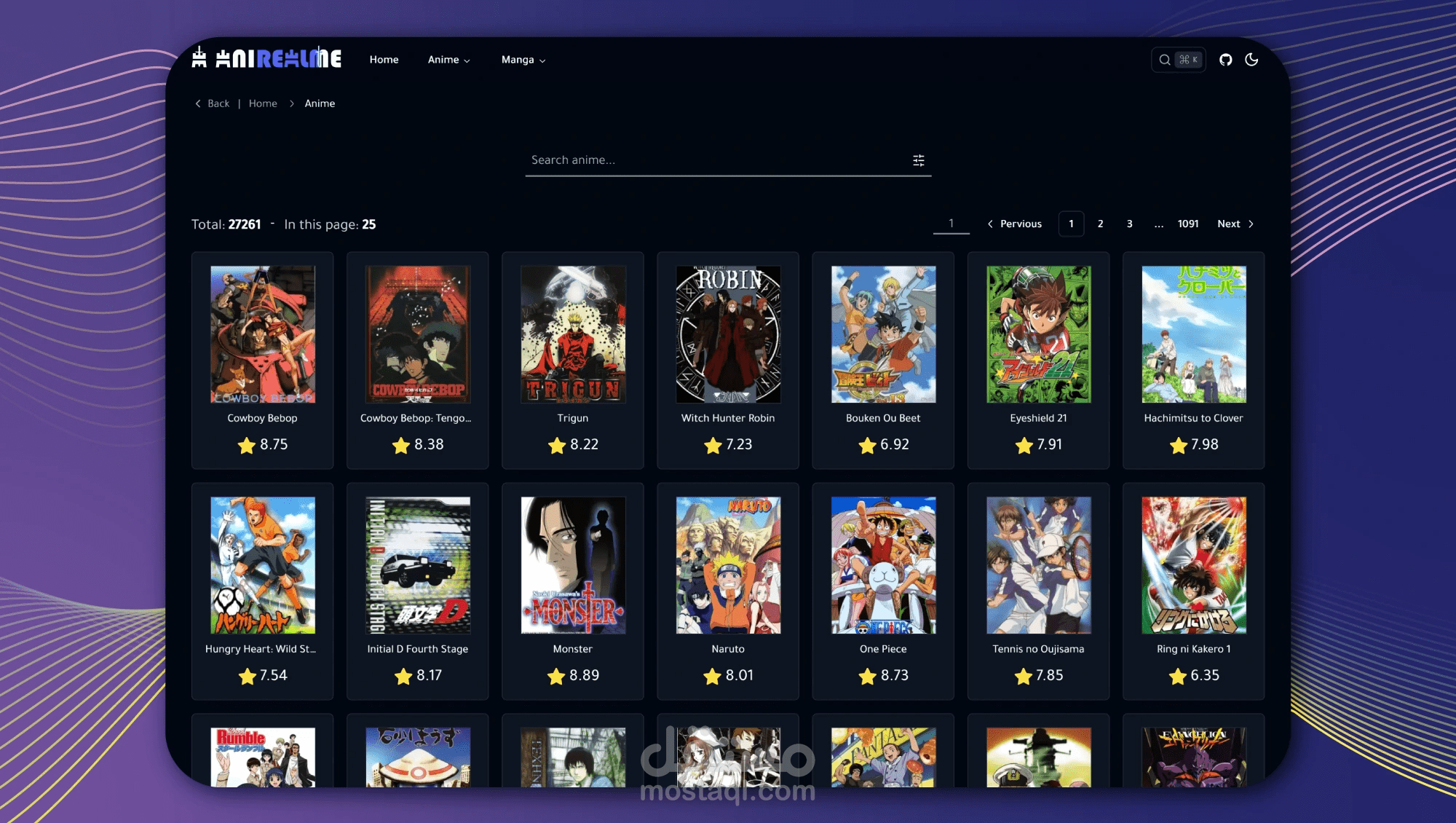Open the Home nav item

point(384,60)
